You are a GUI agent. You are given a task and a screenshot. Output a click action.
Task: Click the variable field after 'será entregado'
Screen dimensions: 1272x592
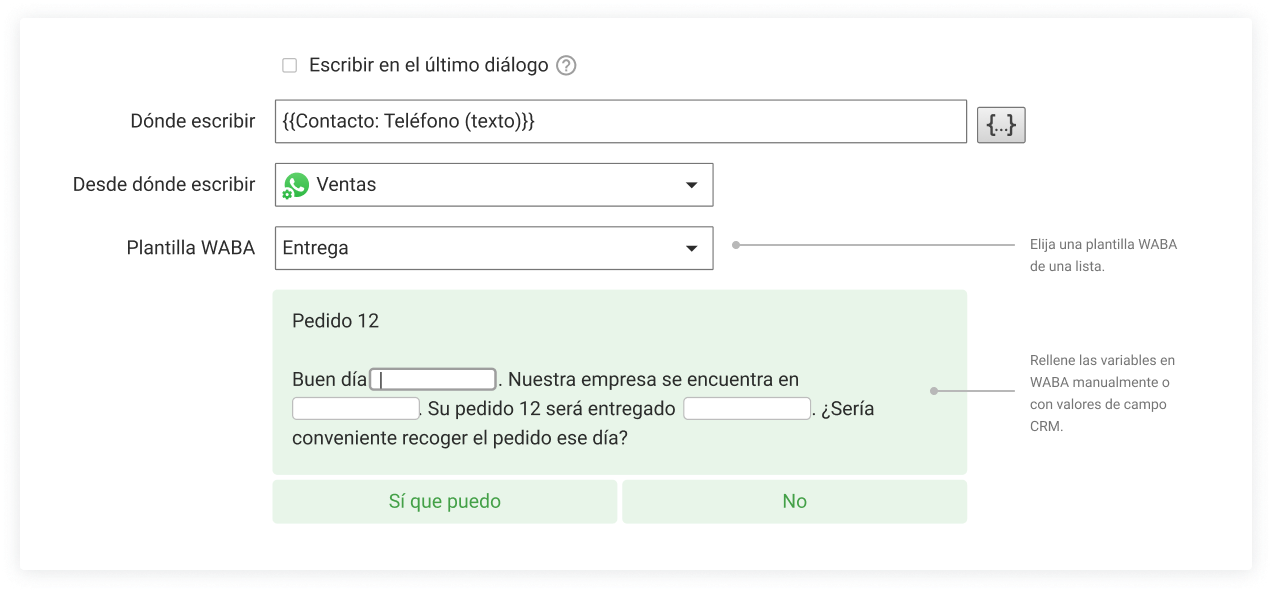(x=746, y=409)
